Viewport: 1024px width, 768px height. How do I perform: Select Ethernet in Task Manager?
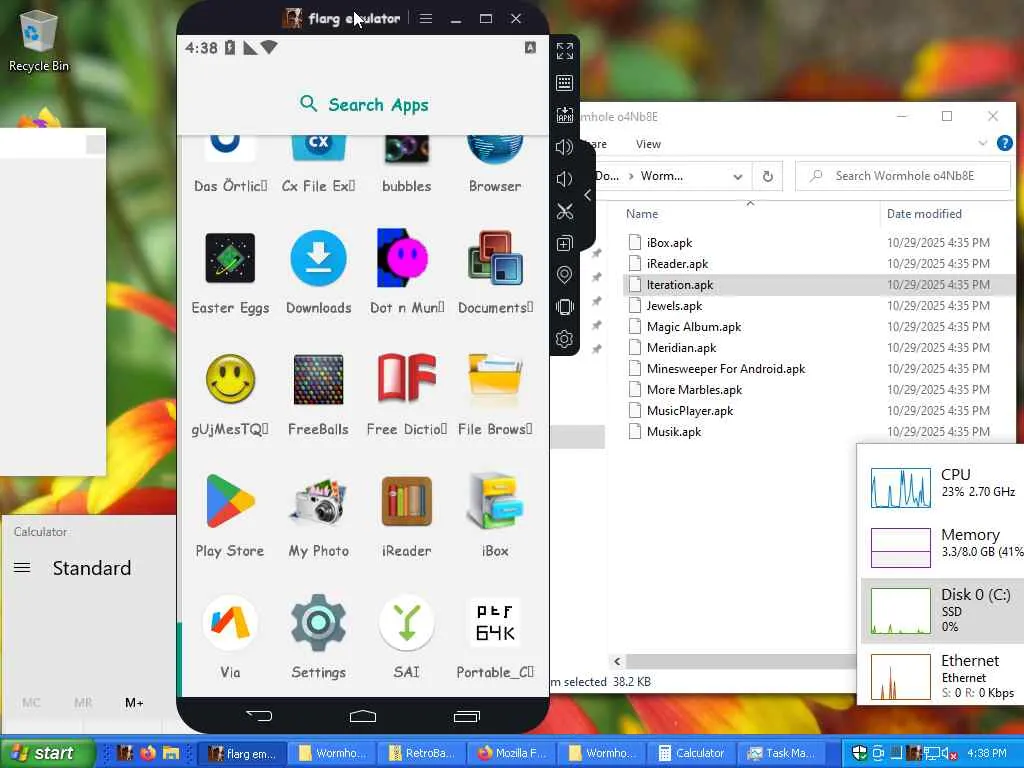coord(943,675)
